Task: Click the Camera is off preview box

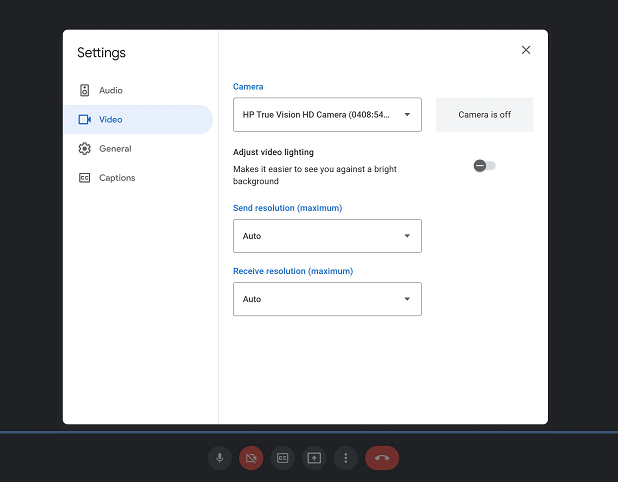Action: 484,115
